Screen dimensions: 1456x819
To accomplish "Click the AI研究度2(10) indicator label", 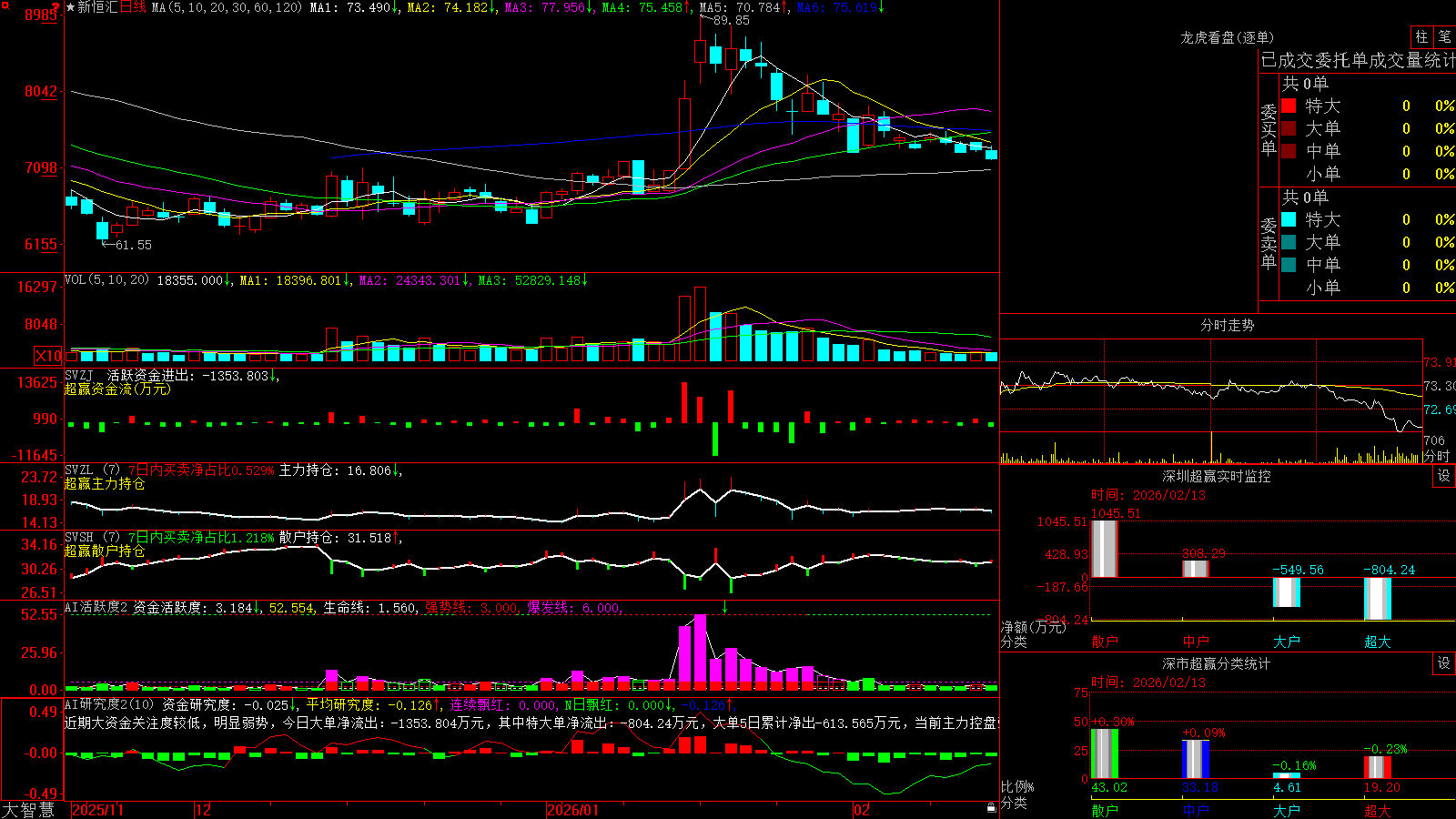I will [109, 704].
